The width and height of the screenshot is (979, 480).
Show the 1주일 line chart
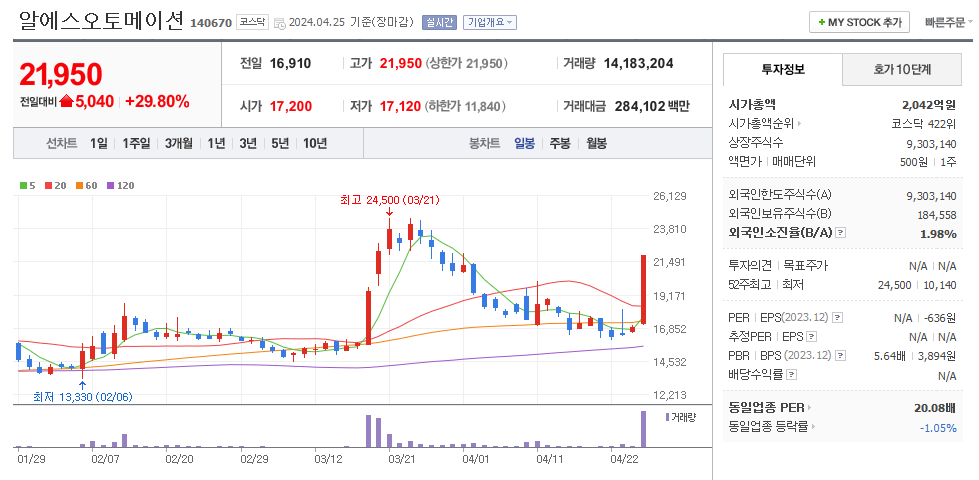point(136,144)
